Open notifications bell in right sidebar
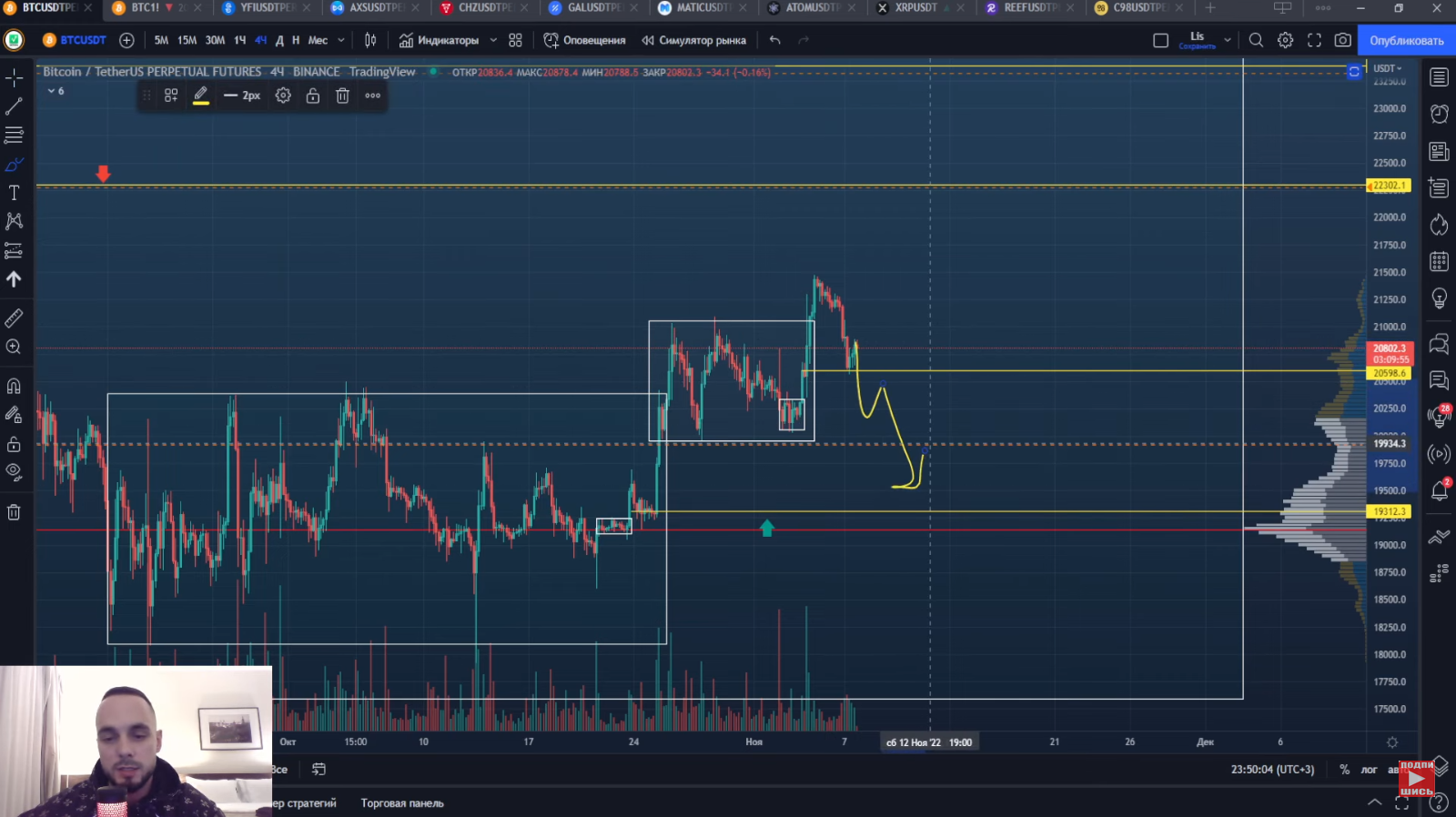 tap(1439, 491)
